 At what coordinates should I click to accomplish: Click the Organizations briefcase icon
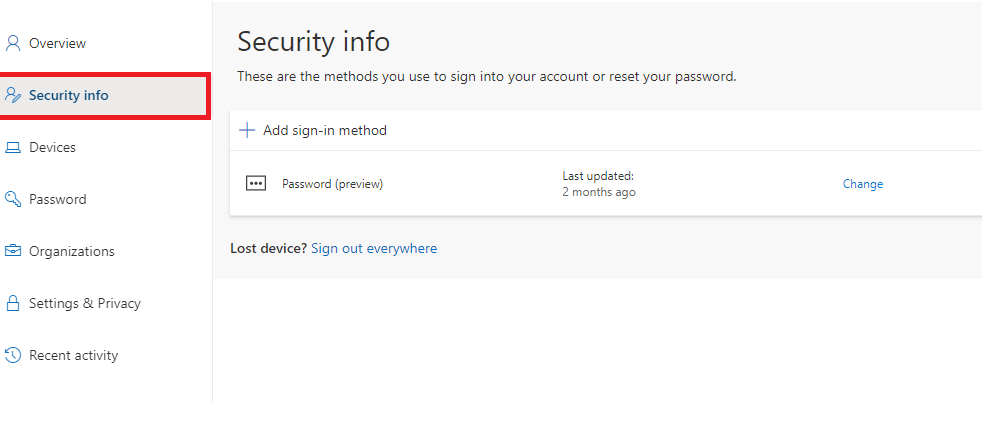click(x=13, y=251)
